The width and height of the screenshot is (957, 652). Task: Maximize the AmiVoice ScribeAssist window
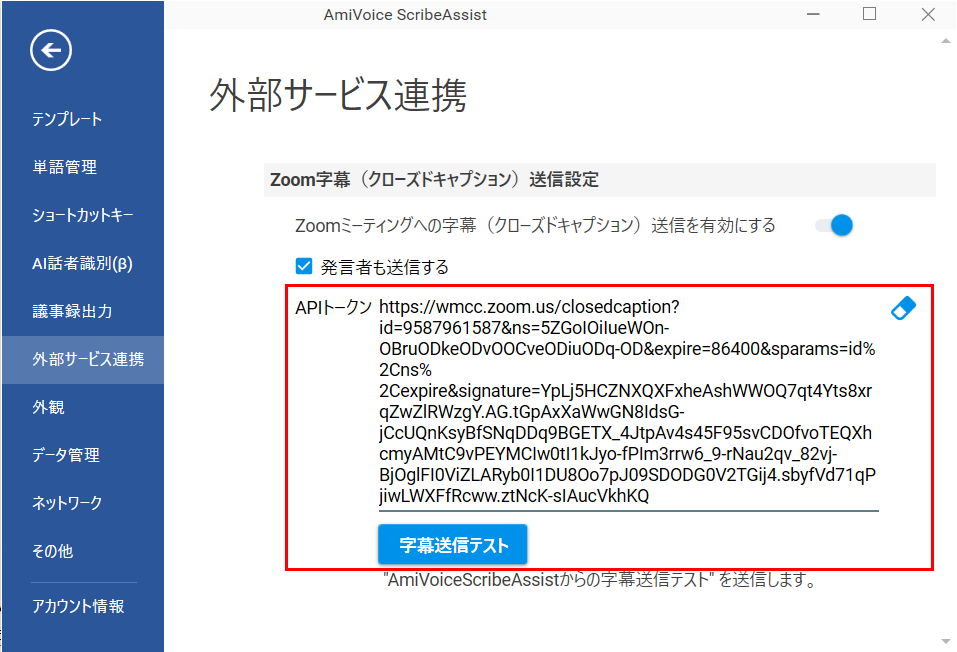[870, 15]
